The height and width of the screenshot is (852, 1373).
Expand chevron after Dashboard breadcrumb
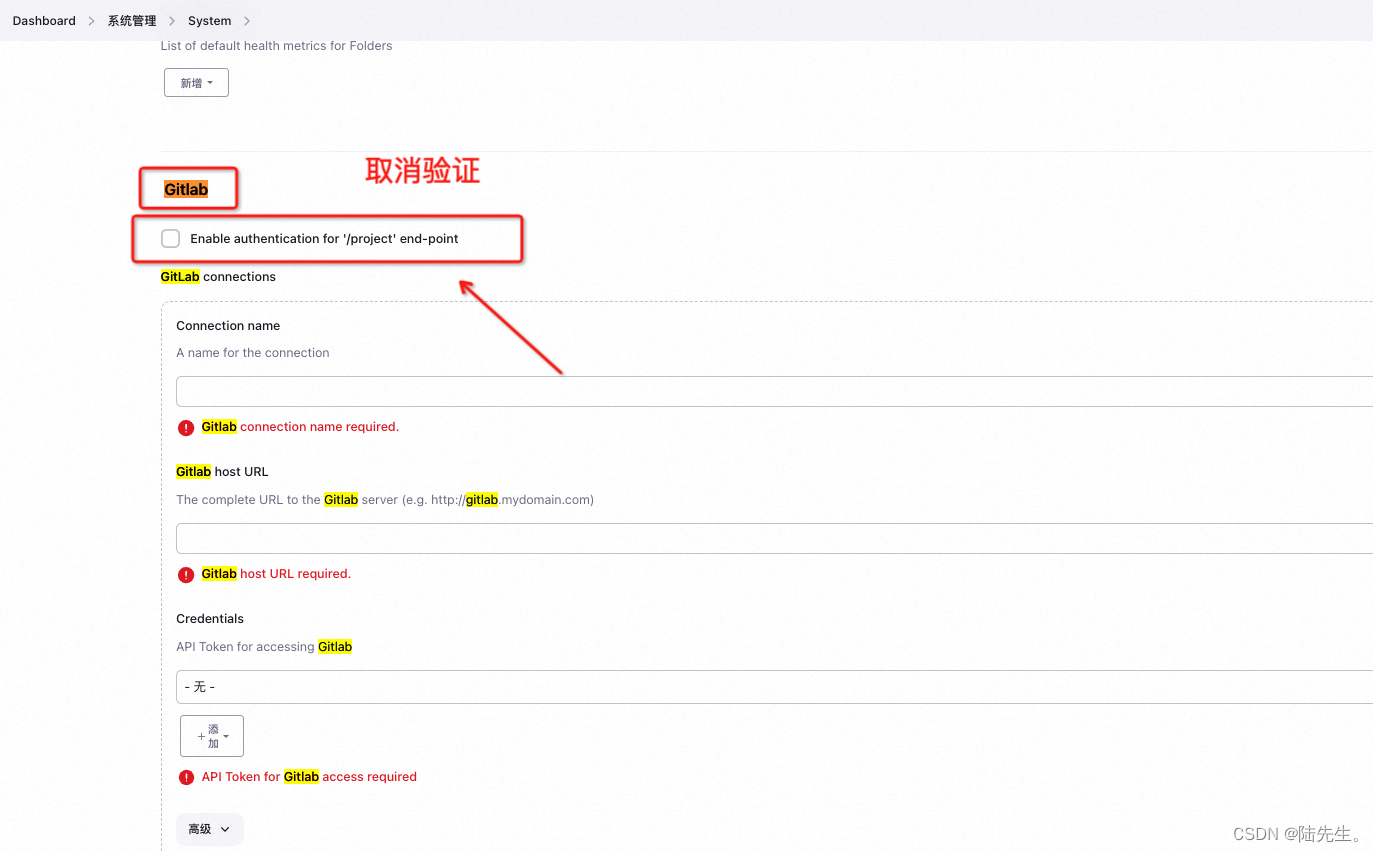tap(91, 21)
